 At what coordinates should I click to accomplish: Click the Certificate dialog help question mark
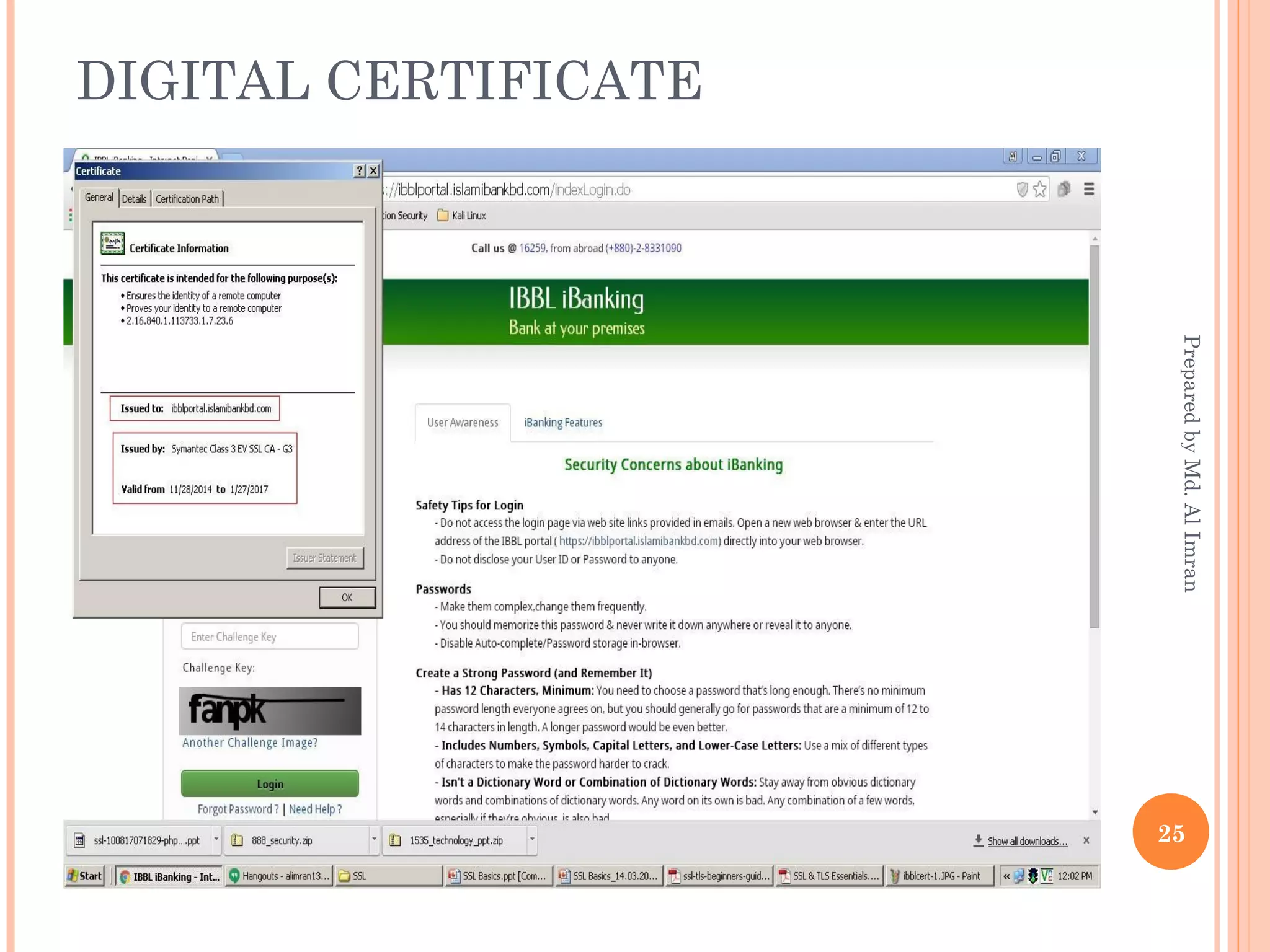coord(360,171)
